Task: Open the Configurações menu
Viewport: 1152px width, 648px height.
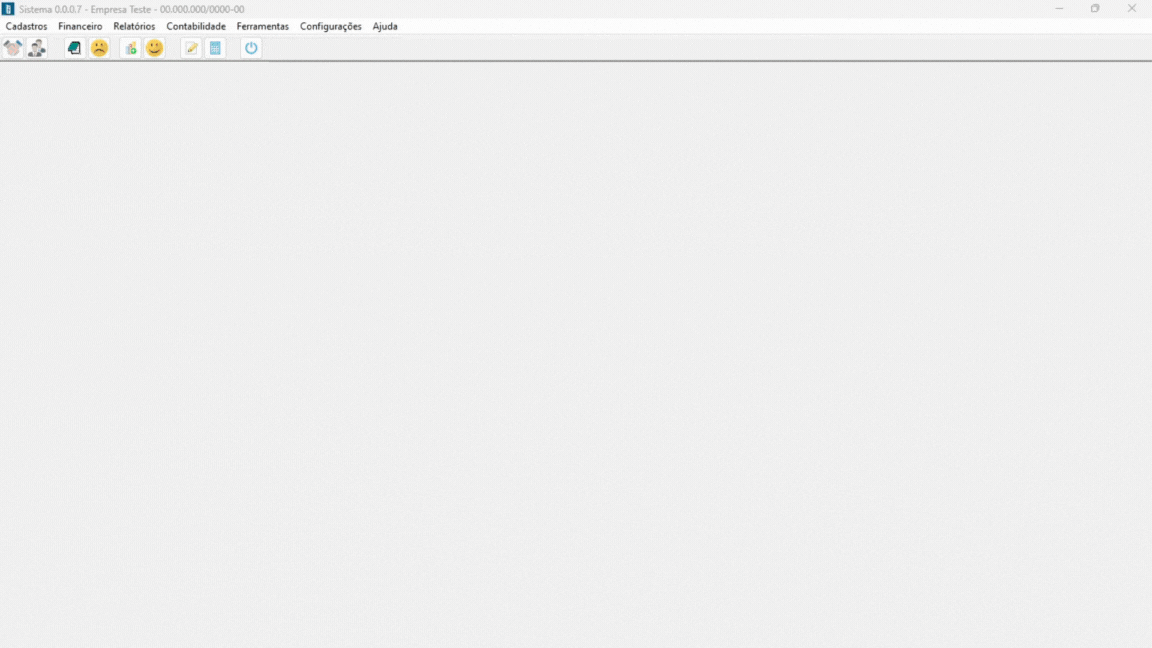Action: click(331, 26)
